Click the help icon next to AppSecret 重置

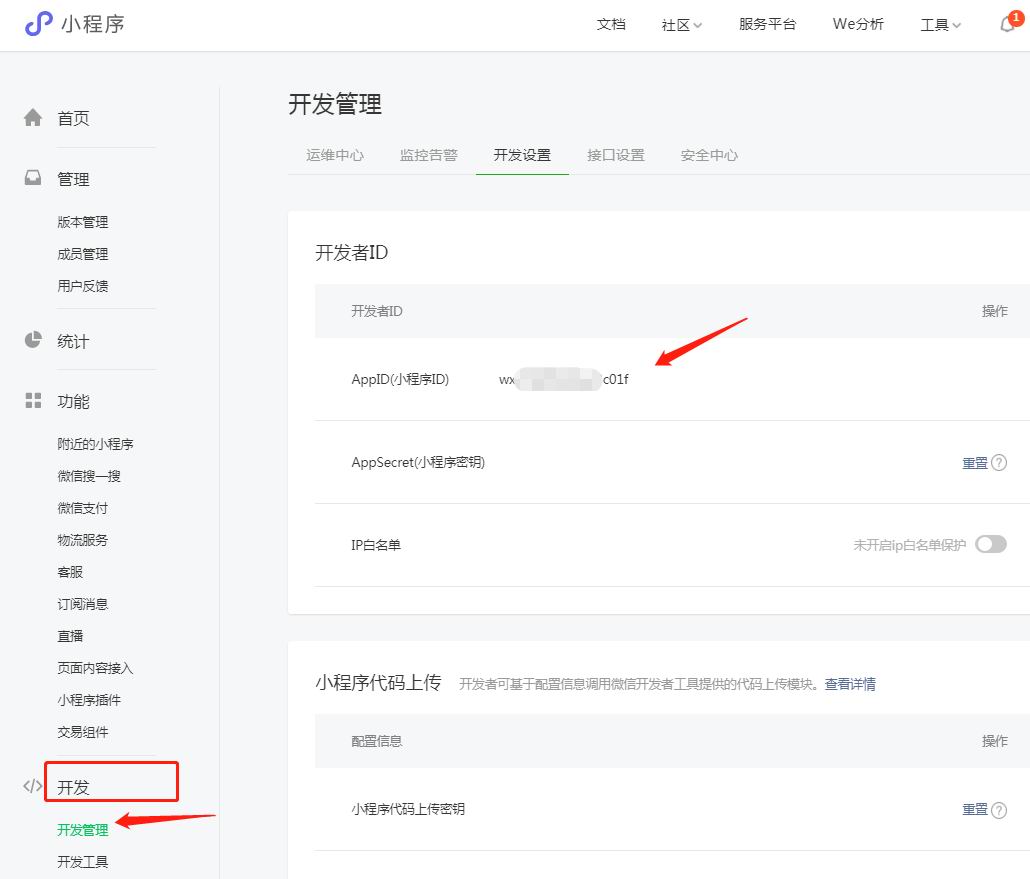pos(998,463)
